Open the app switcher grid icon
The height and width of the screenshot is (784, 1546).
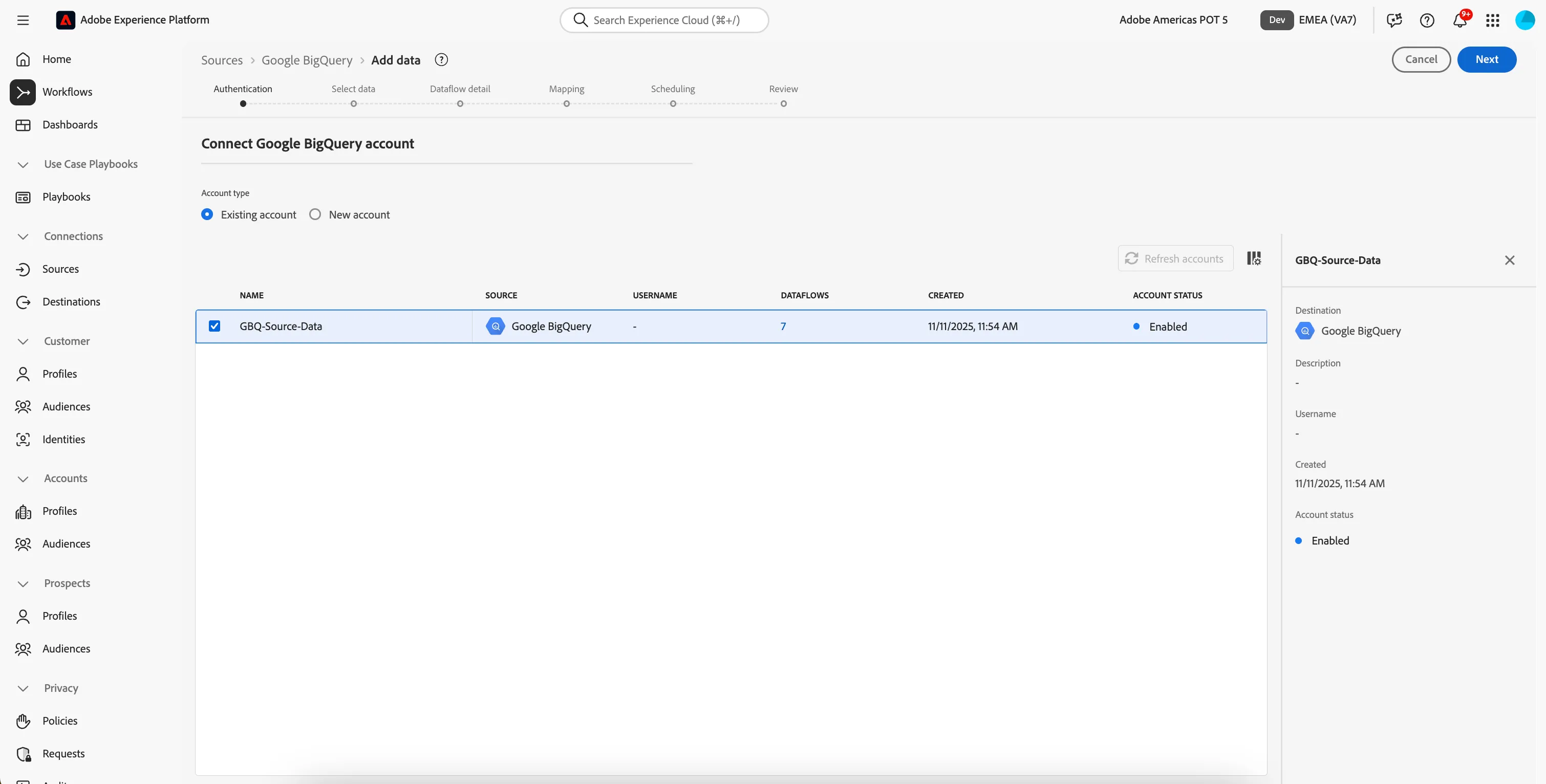coord(1493,20)
